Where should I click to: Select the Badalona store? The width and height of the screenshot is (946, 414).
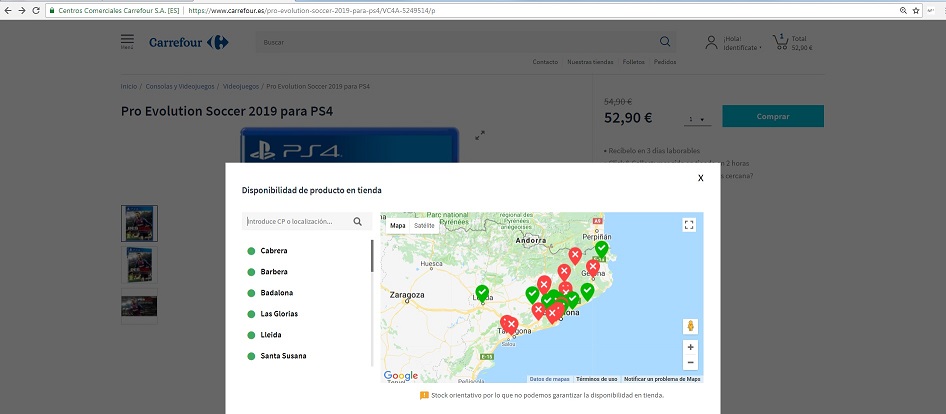tap(276, 292)
